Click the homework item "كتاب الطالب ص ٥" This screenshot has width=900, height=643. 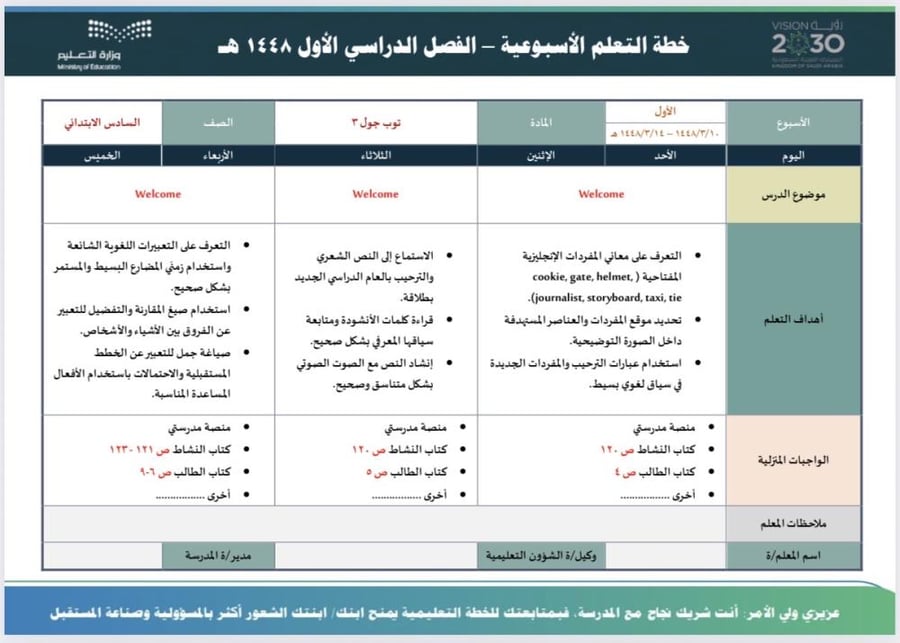(406, 472)
